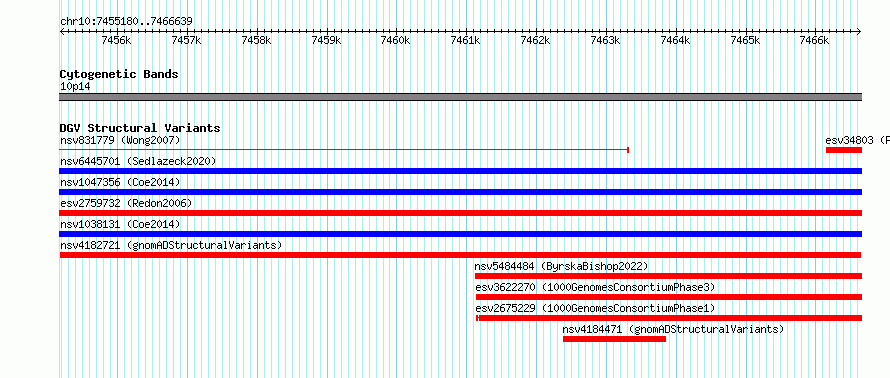890x378 pixels.
Task: Select the red esv3622270 variant bar
Action: [x=669, y=297]
